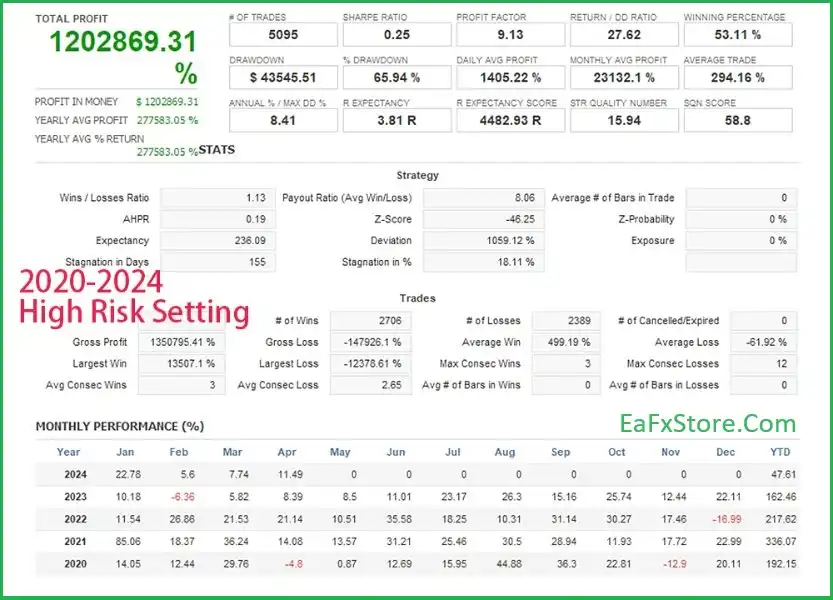This screenshot has width=833, height=600.
Task: Select the Profit Factor 9.13 field
Action: point(509,35)
